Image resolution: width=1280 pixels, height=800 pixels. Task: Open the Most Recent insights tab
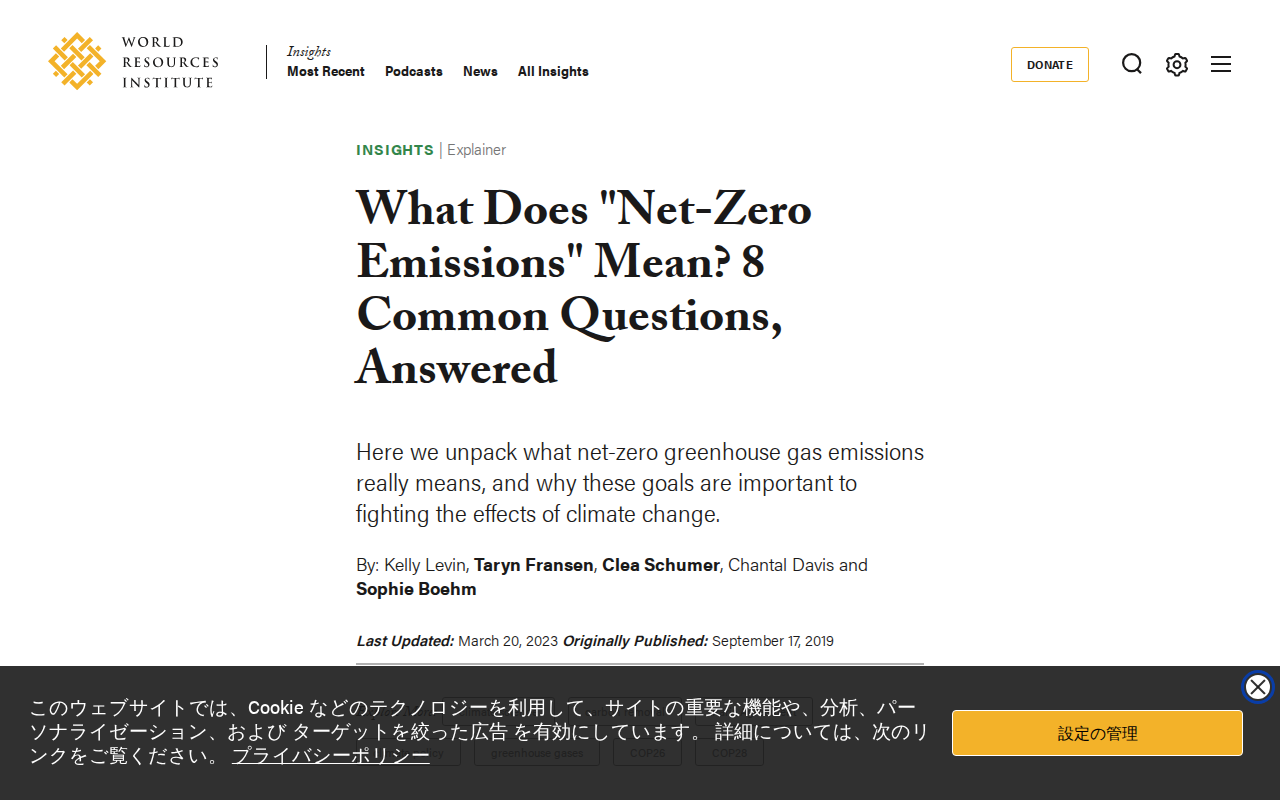tap(326, 71)
